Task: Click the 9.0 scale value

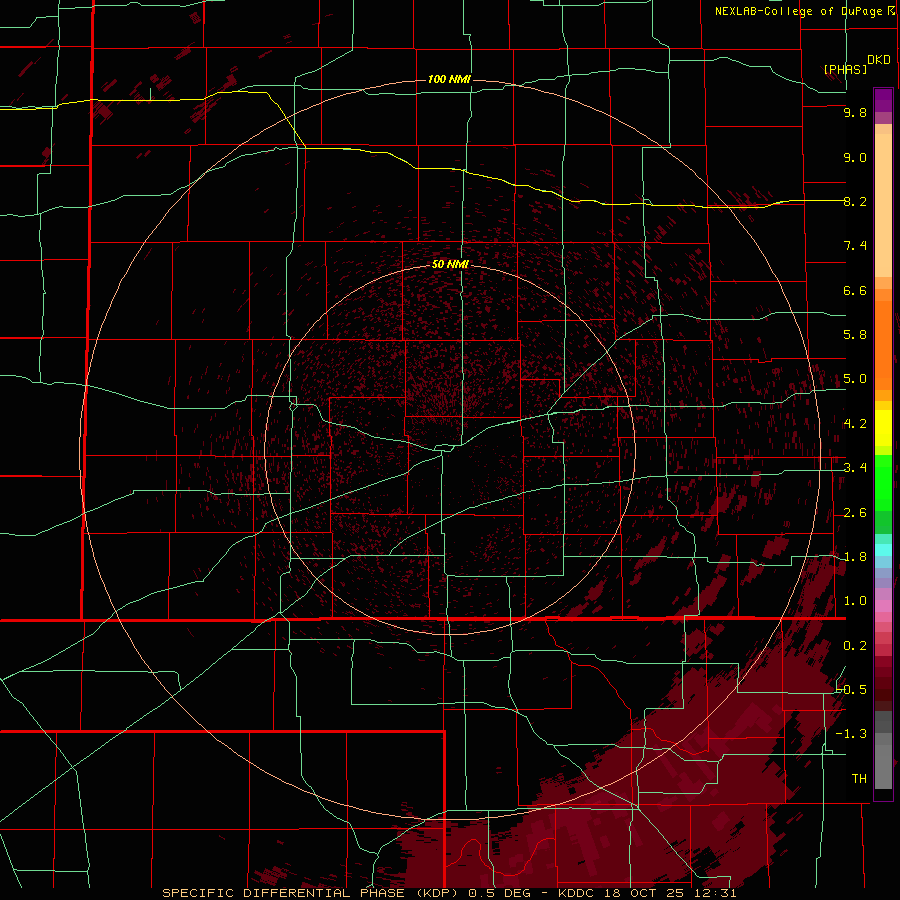Action: 855,157
